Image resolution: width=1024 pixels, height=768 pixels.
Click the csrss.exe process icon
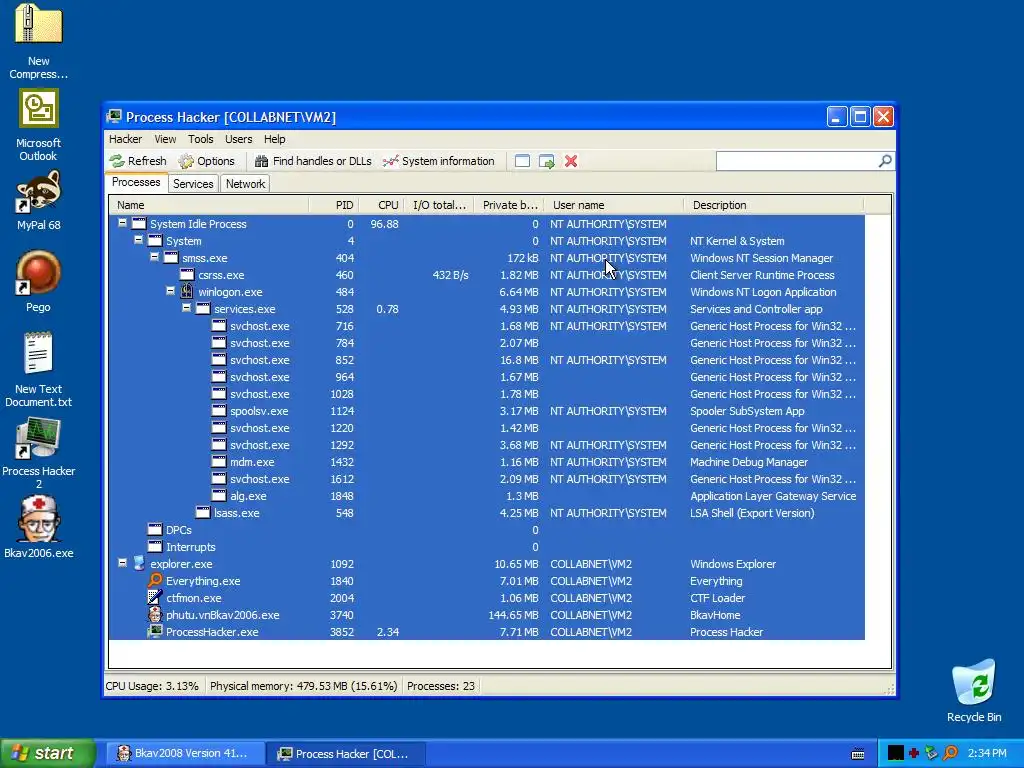pos(187,274)
